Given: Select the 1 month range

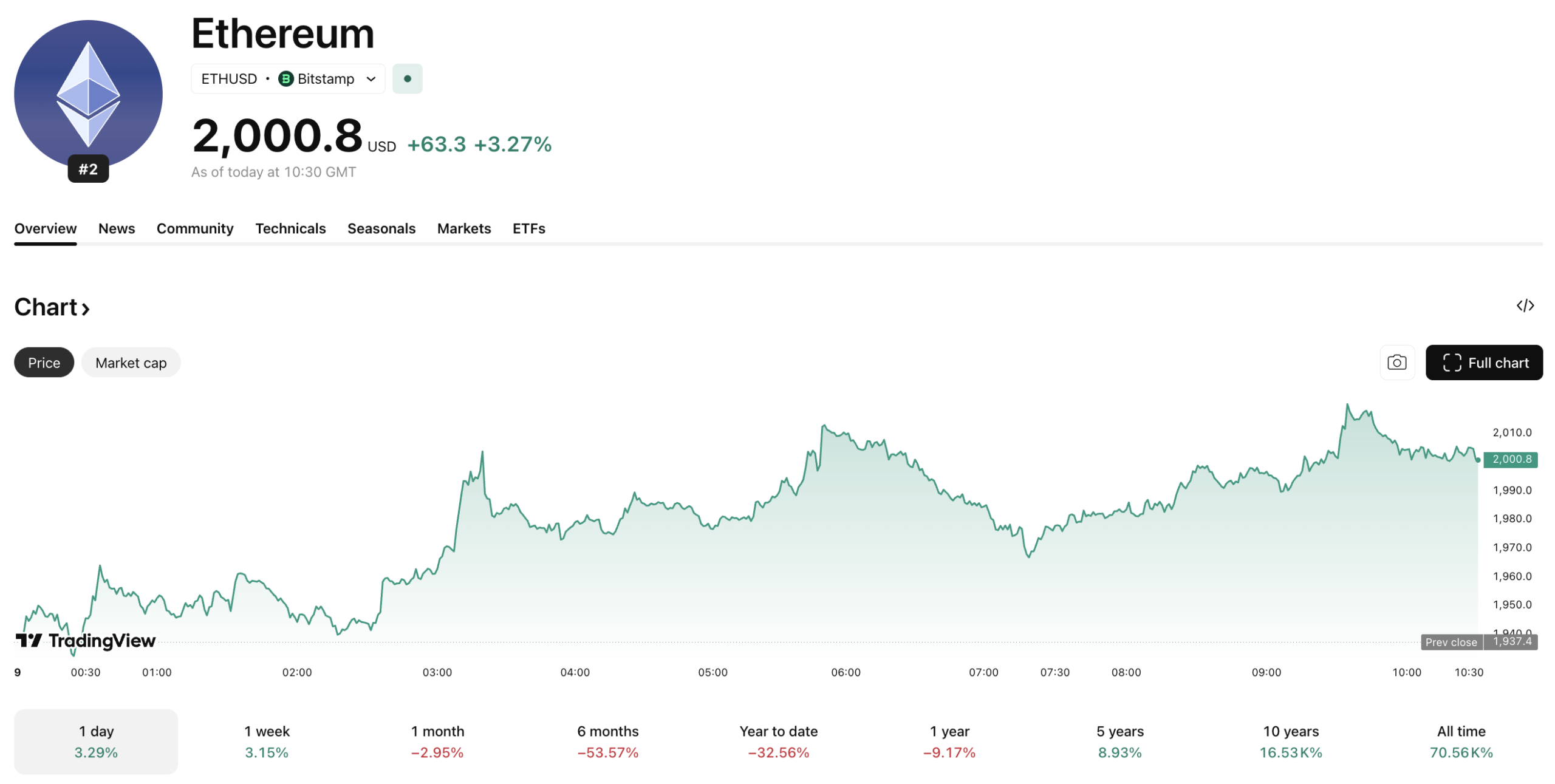Looking at the screenshot, I should [437, 741].
